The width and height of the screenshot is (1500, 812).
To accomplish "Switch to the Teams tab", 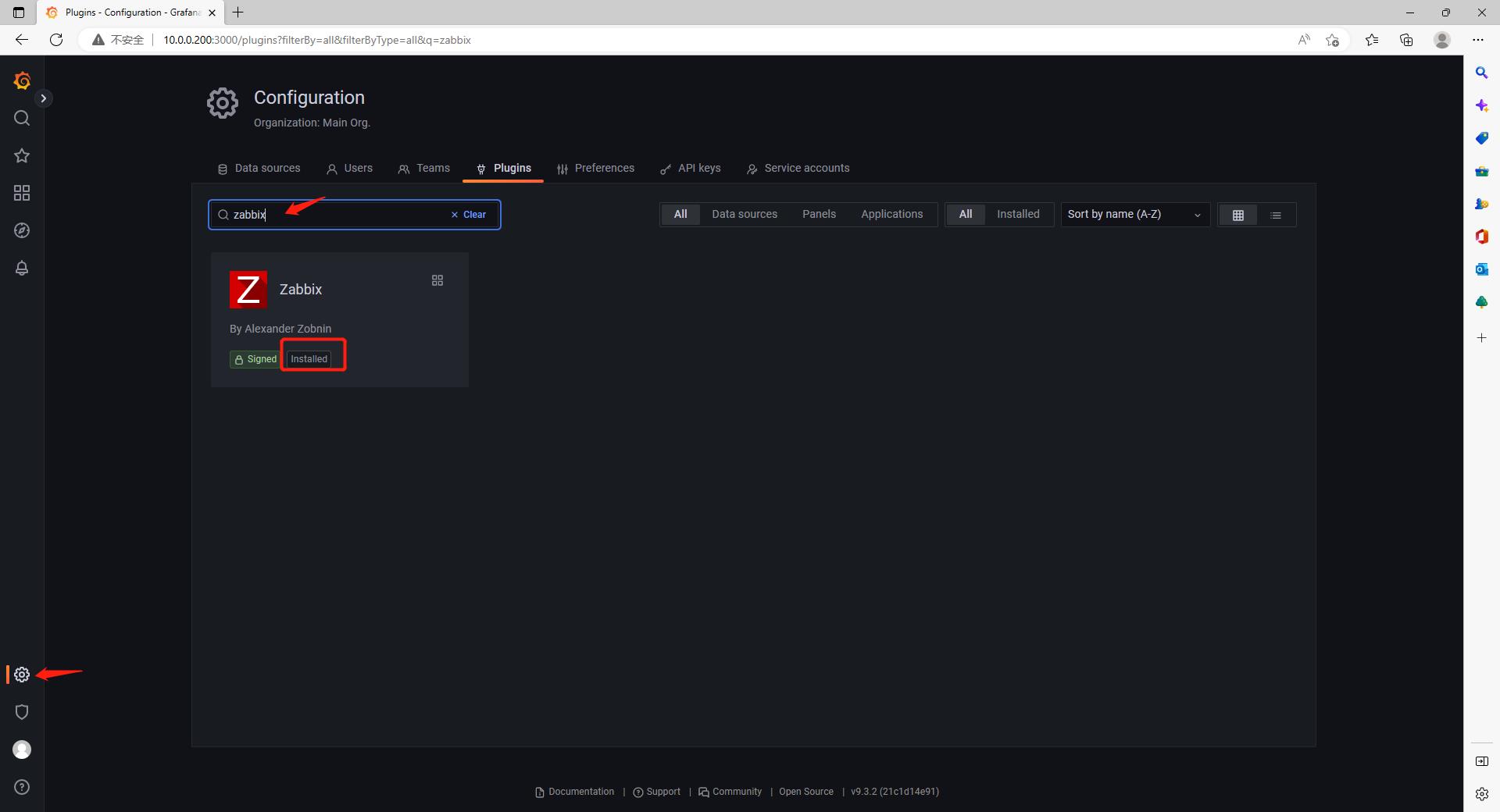I will pyautogui.click(x=424, y=168).
